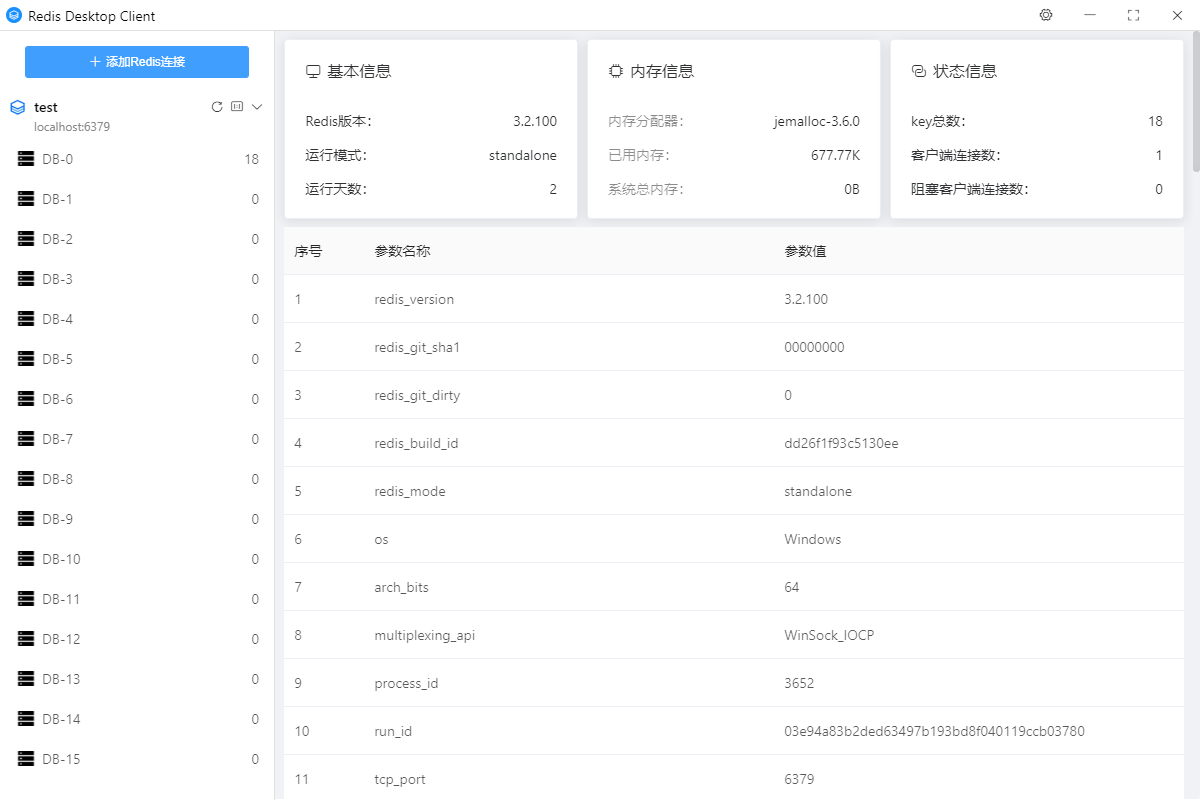The width and height of the screenshot is (1200, 800).
Task: Click the monitor icon beside 基本信息
Action: pyautogui.click(x=313, y=72)
